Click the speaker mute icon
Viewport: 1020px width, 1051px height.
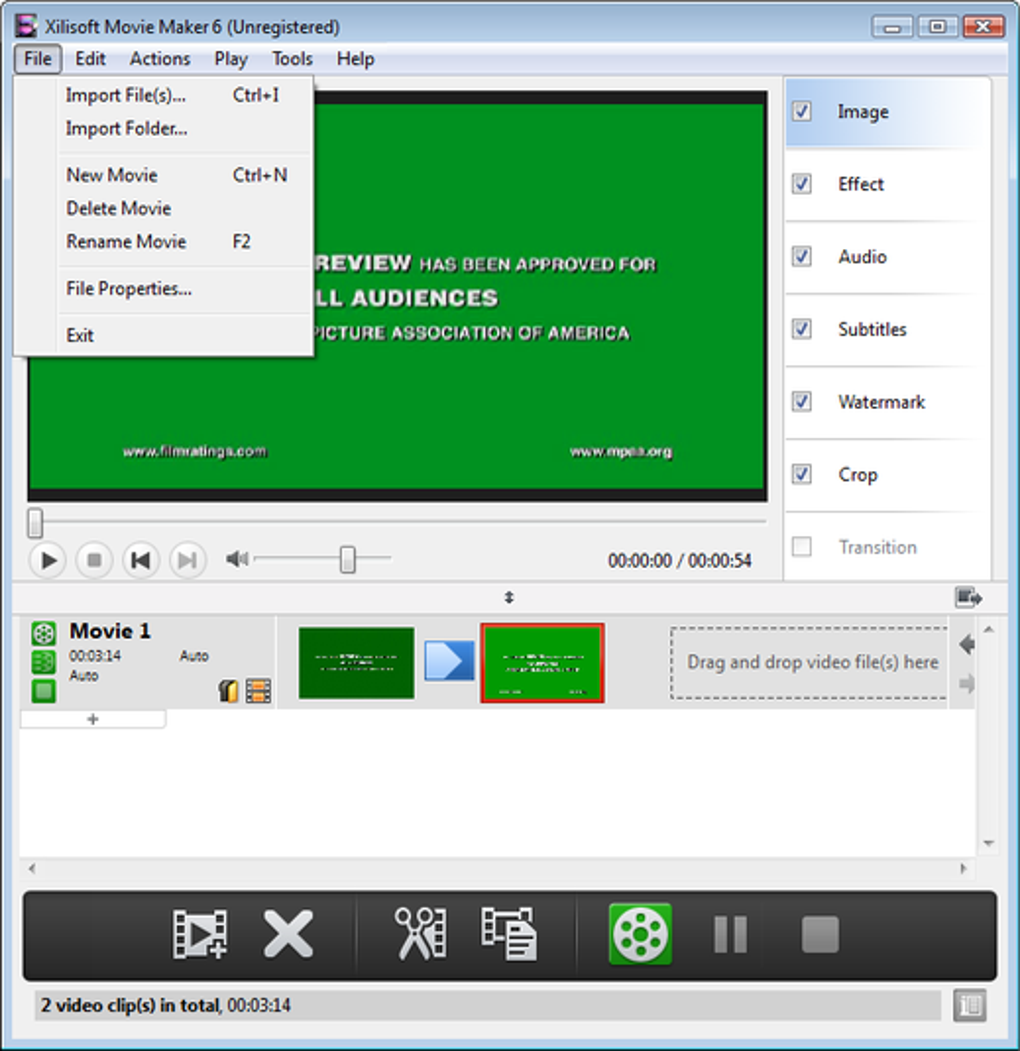click(x=237, y=558)
